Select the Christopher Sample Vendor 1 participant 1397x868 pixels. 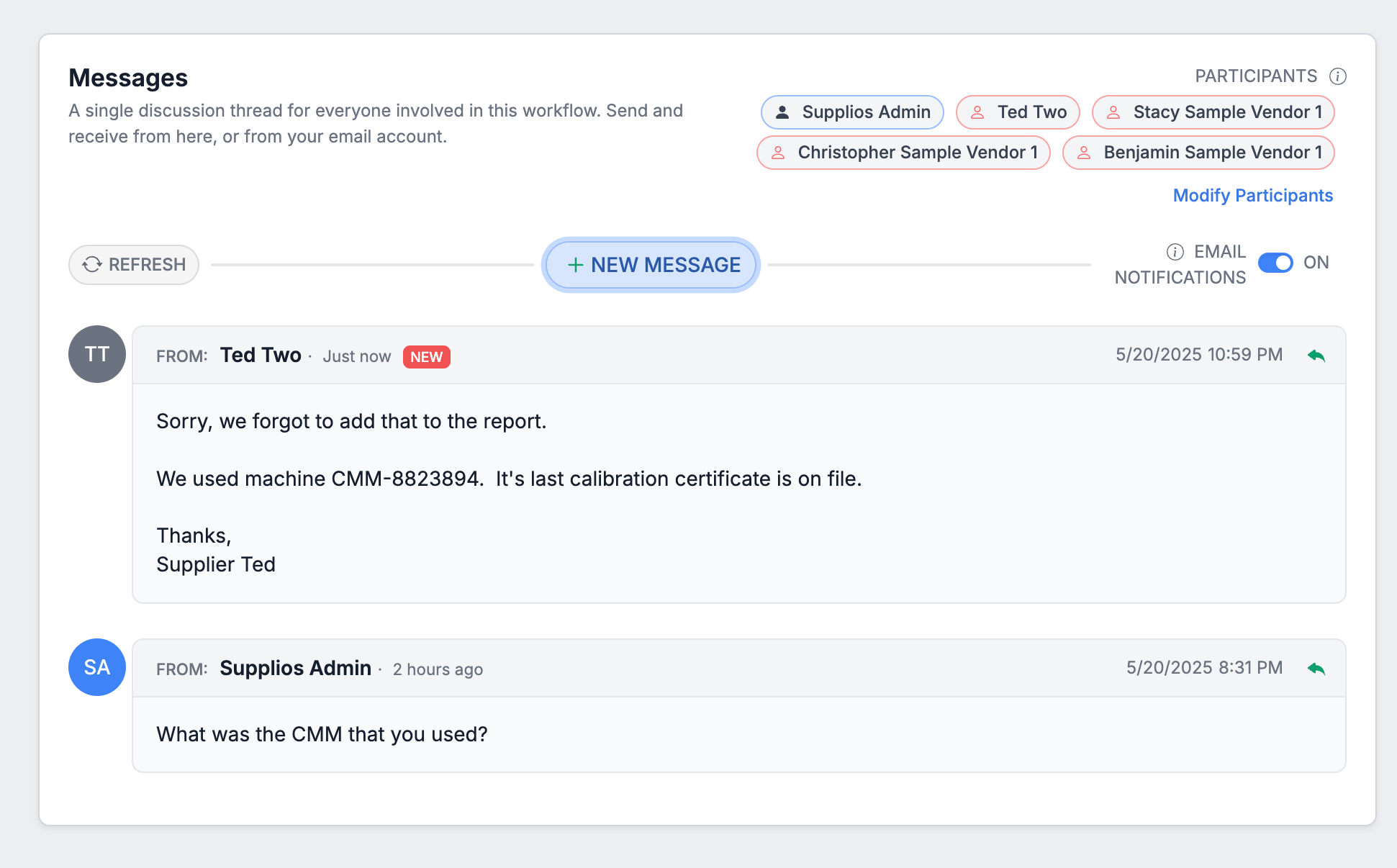click(903, 152)
